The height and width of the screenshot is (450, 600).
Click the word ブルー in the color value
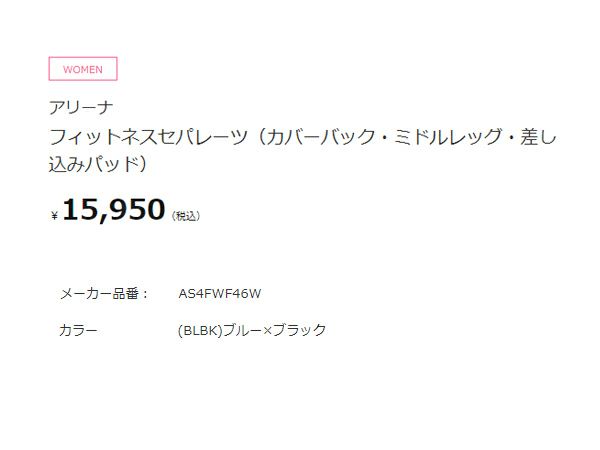click(241, 330)
